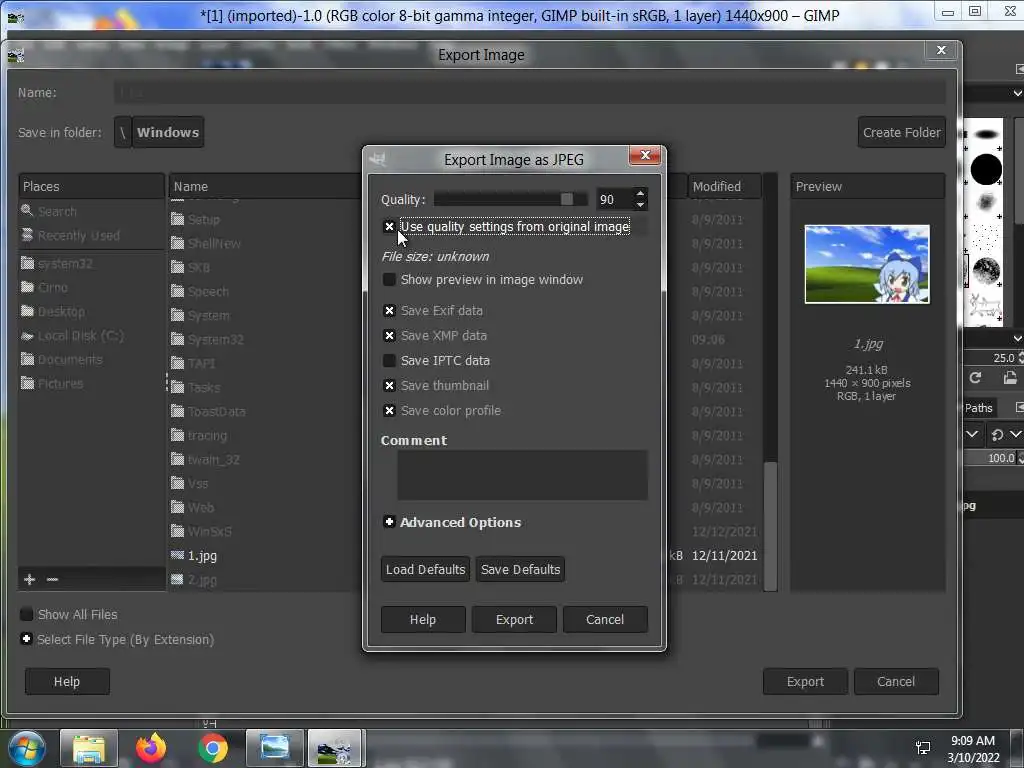
Task: Open Windows Explorer from the taskbar
Action: pos(89,748)
